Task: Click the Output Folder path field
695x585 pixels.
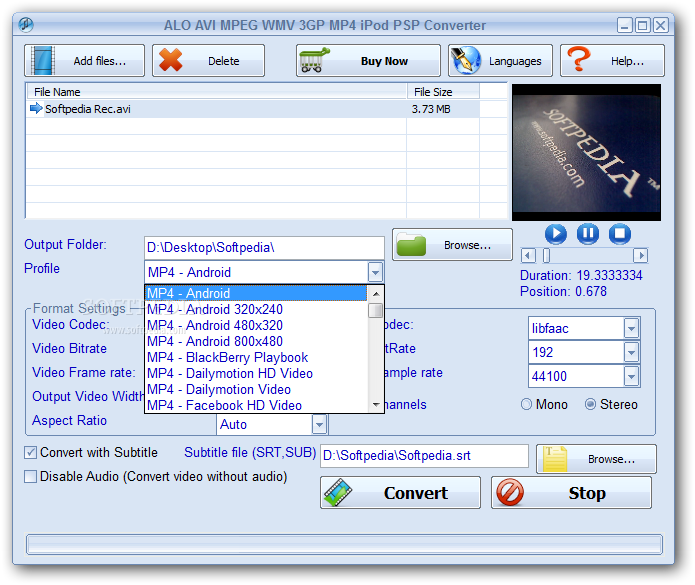Action: pyautogui.click(x=264, y=247)
